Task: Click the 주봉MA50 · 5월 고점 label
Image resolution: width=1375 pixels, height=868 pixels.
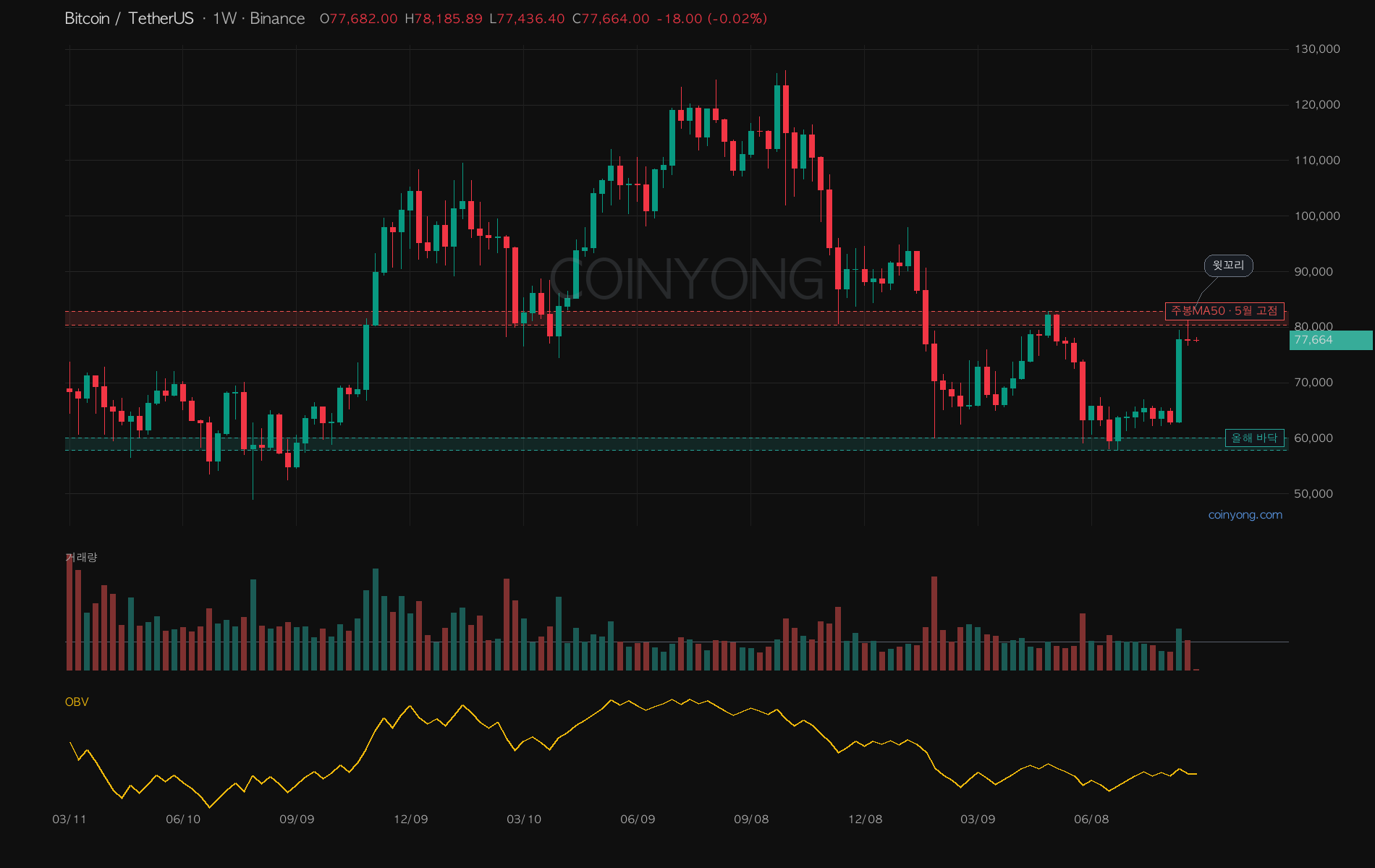Action: click(x=1224, y=311)
